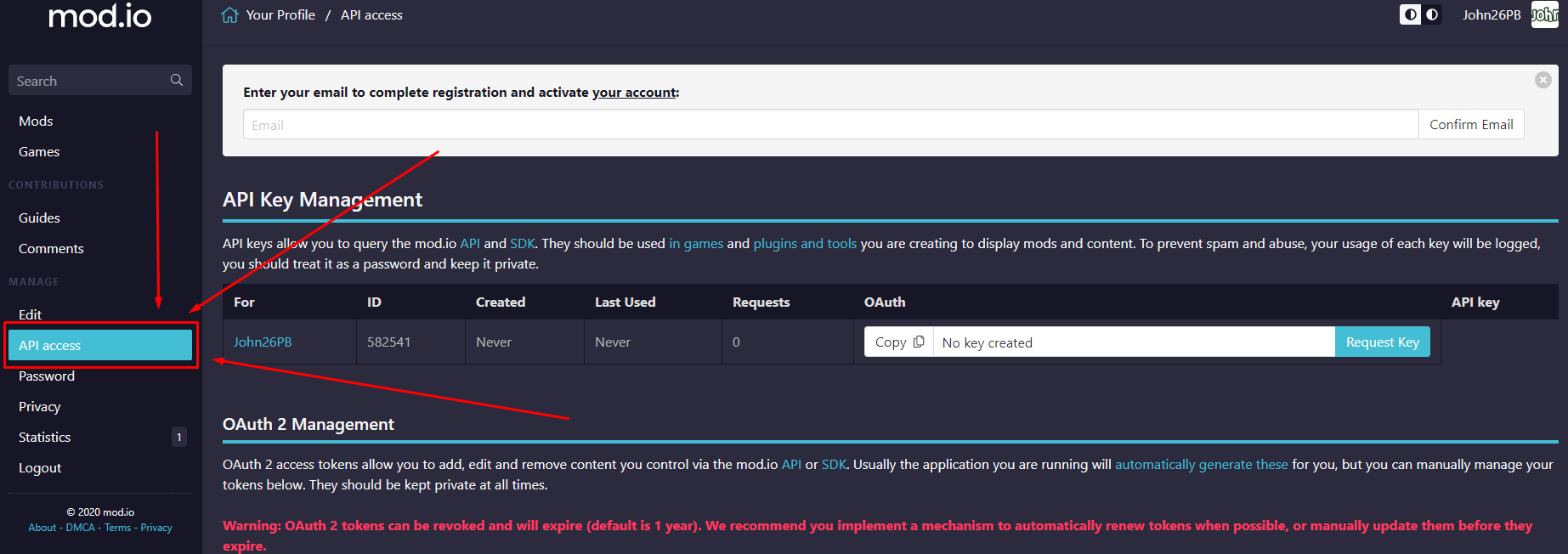Viewport: 1568px width, 554px height.
Task: Click Your Profile breadcrumb link
Action: tap(280, 15)
